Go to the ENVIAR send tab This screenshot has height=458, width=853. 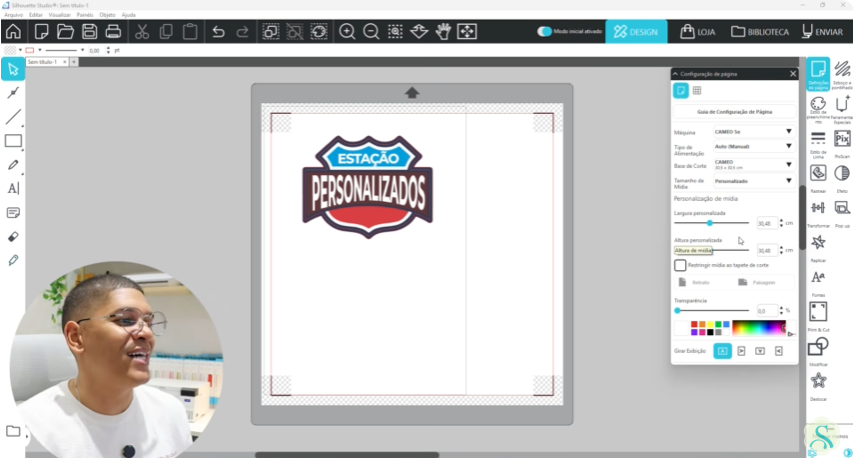point(823,32)
